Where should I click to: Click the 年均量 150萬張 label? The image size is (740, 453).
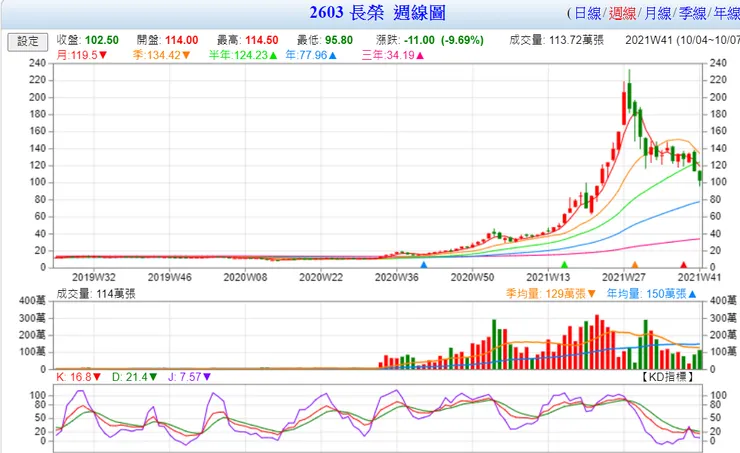652,294
